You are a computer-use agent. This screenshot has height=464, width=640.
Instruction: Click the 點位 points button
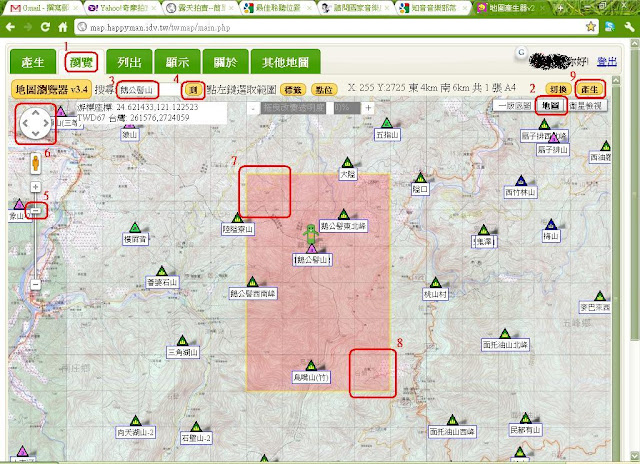pyautogui.click(x=324, y=89)
